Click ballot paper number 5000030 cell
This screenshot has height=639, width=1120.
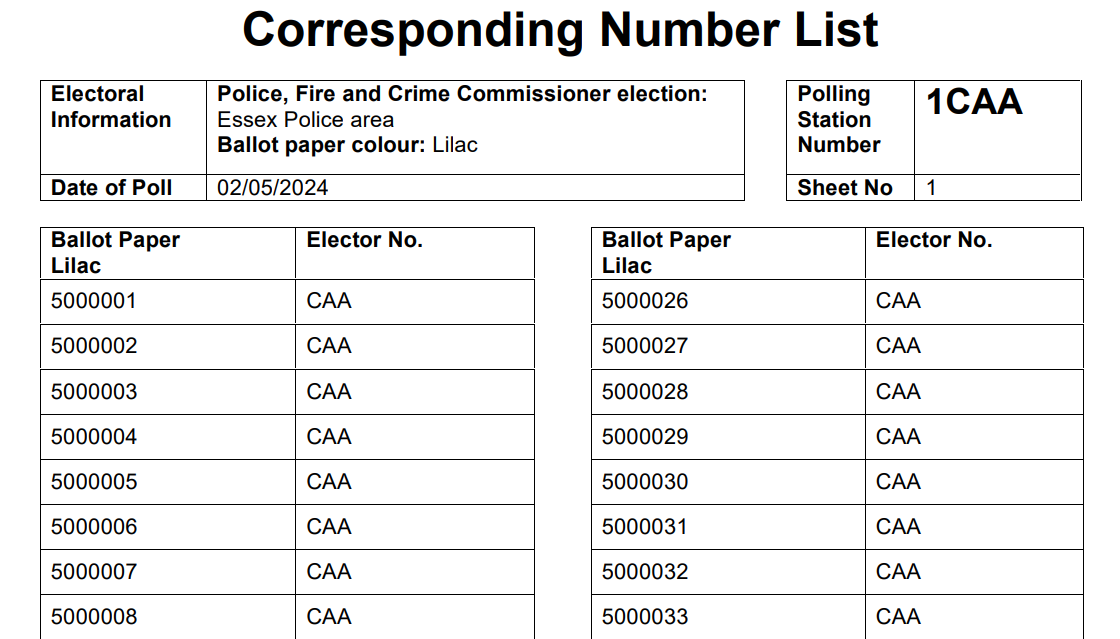tap(645, 482)
